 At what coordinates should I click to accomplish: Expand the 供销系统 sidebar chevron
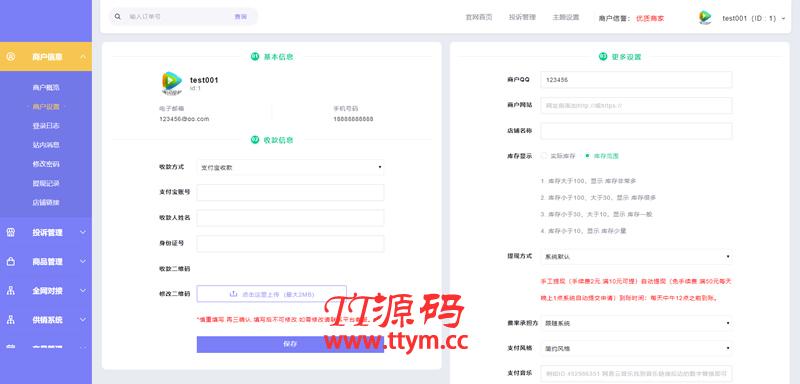pyautogui.click(x=83, y=320)
